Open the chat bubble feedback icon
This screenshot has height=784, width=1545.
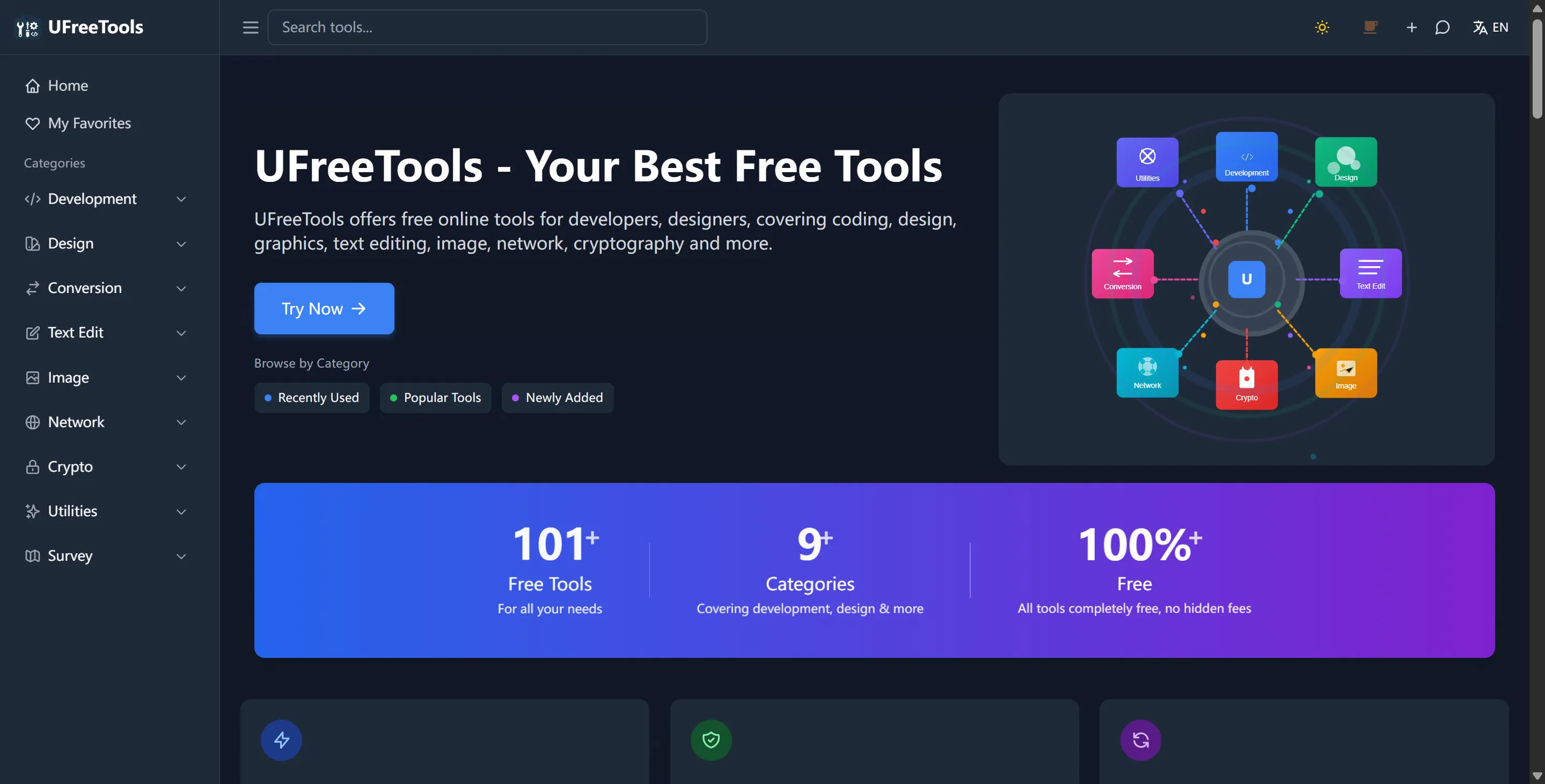point(1442,27)
